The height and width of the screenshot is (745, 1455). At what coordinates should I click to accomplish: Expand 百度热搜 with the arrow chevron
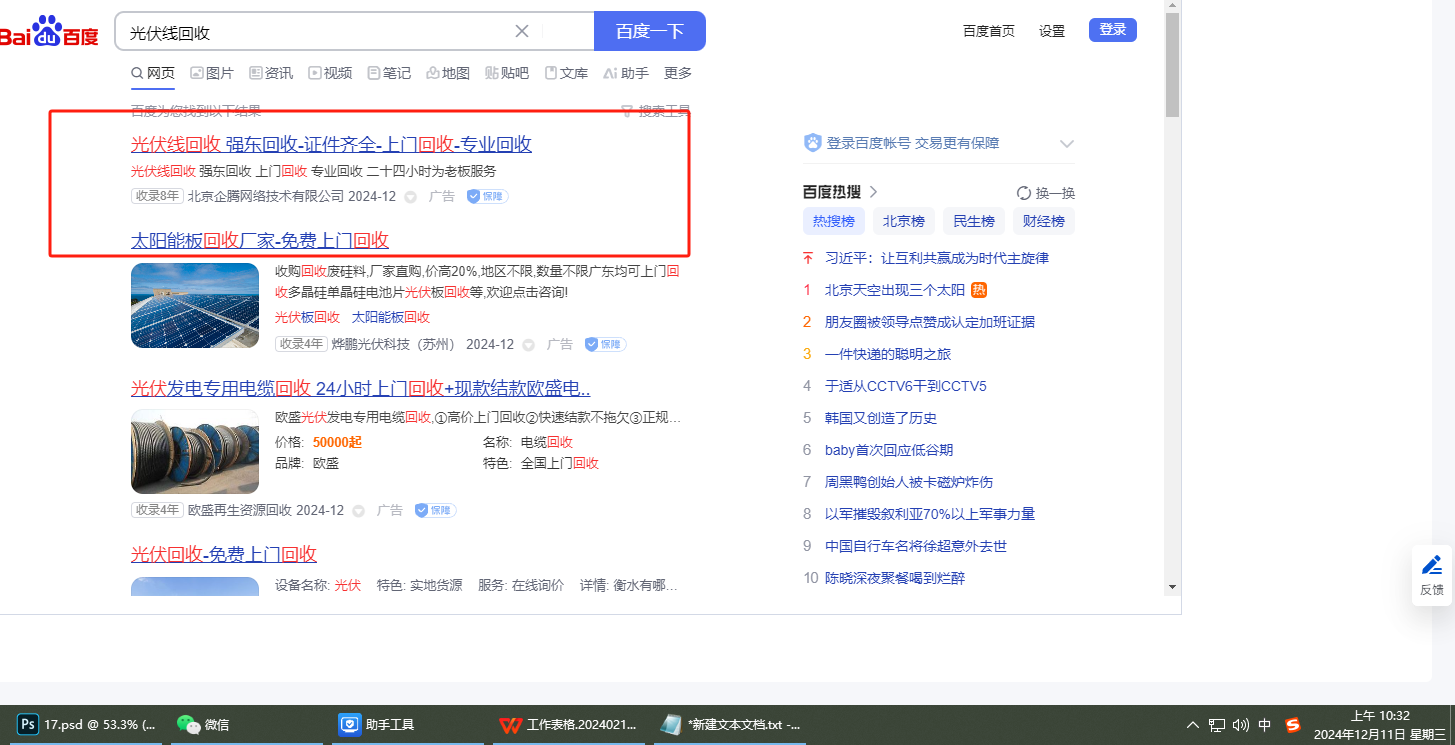click(873, 192)
